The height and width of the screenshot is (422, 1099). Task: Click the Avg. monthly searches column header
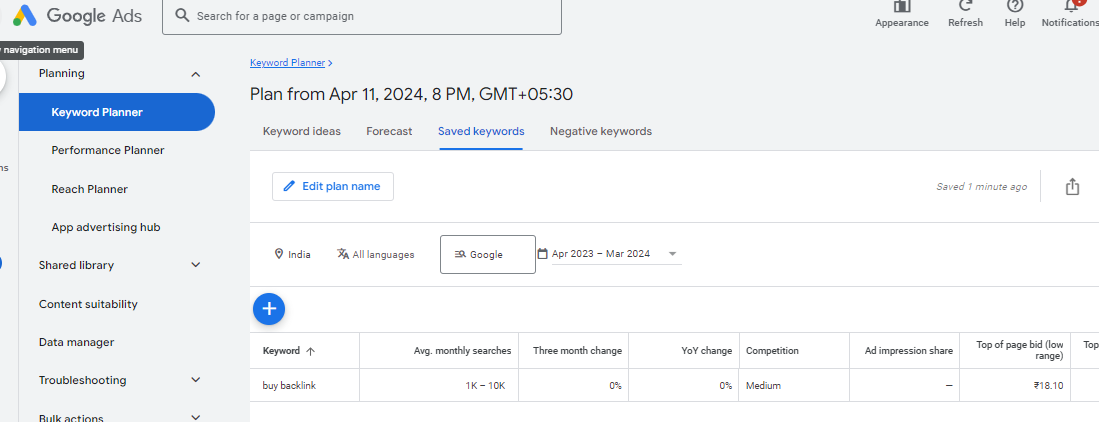click(463, 350)
